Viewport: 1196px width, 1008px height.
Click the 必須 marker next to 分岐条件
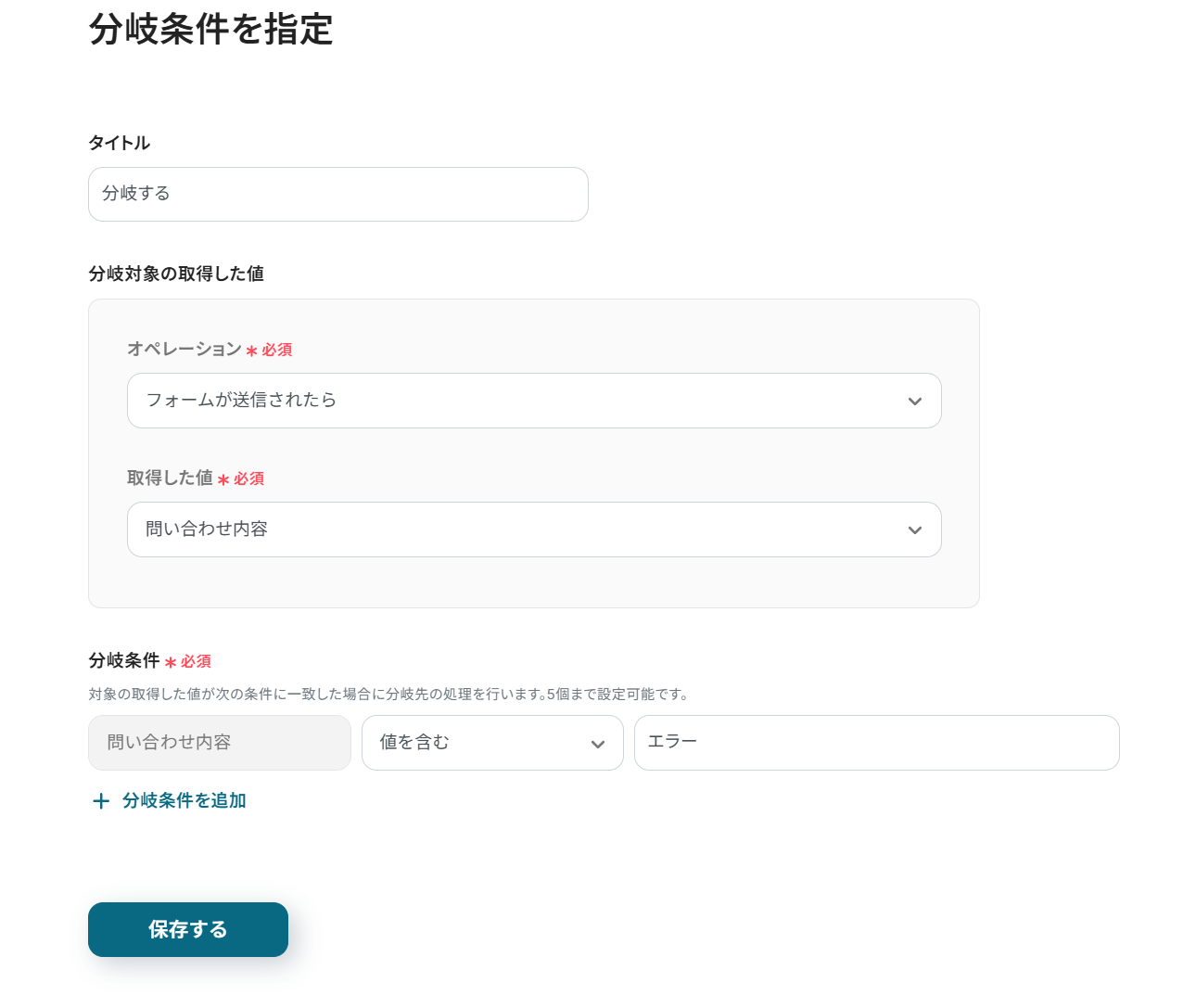click(196, 661)
